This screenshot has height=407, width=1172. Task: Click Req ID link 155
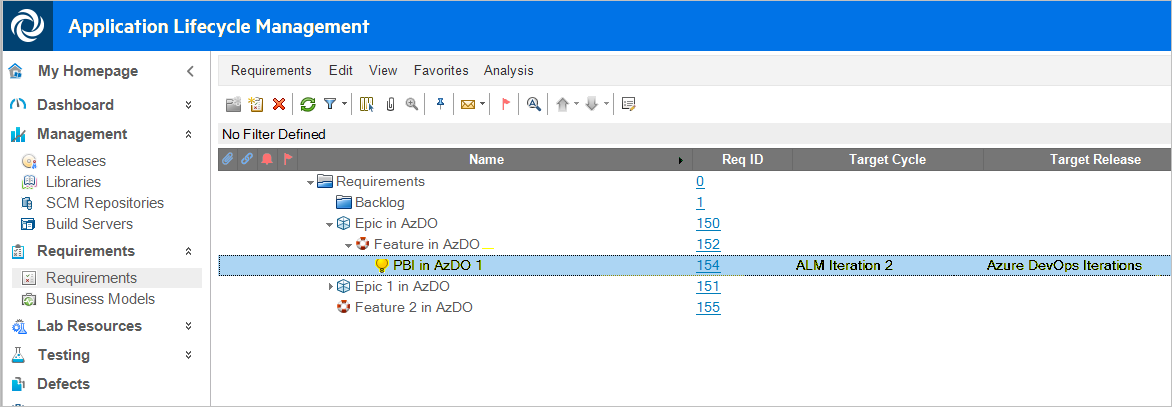click(x=708, y=307)
